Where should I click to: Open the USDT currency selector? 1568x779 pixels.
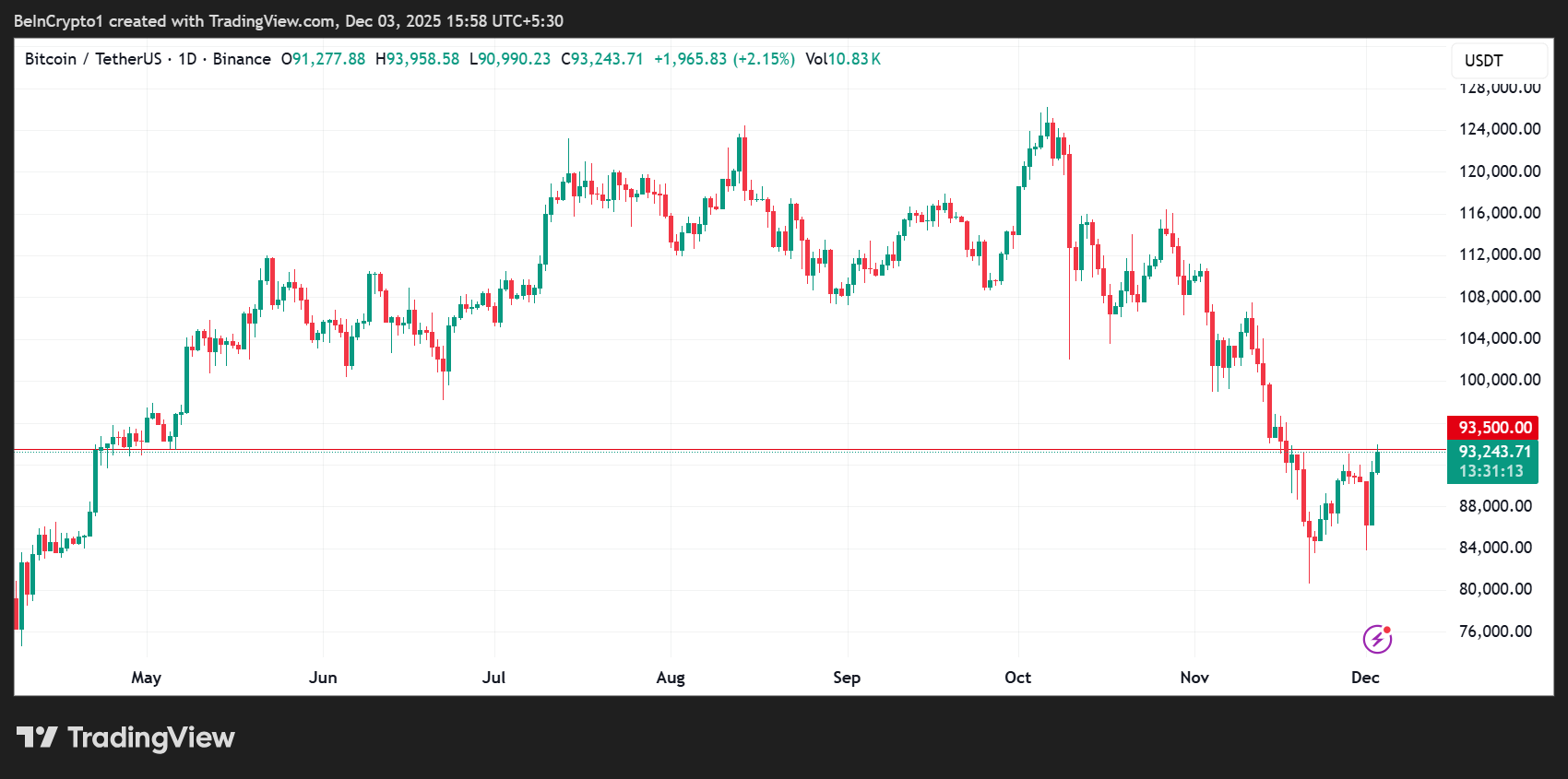click(1484, 61)
